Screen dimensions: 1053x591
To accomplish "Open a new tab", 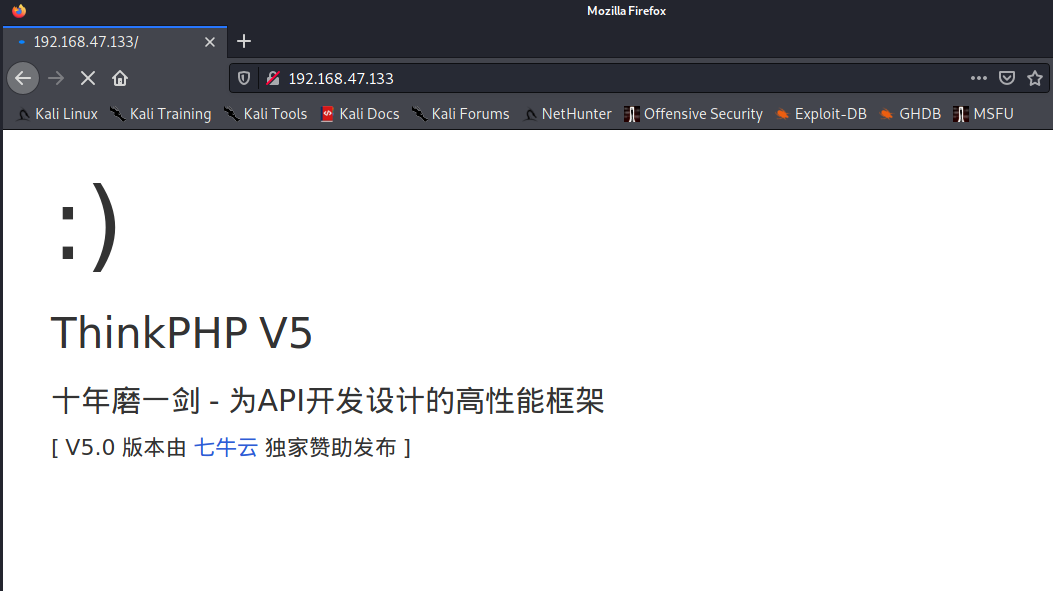I will 244,42.
